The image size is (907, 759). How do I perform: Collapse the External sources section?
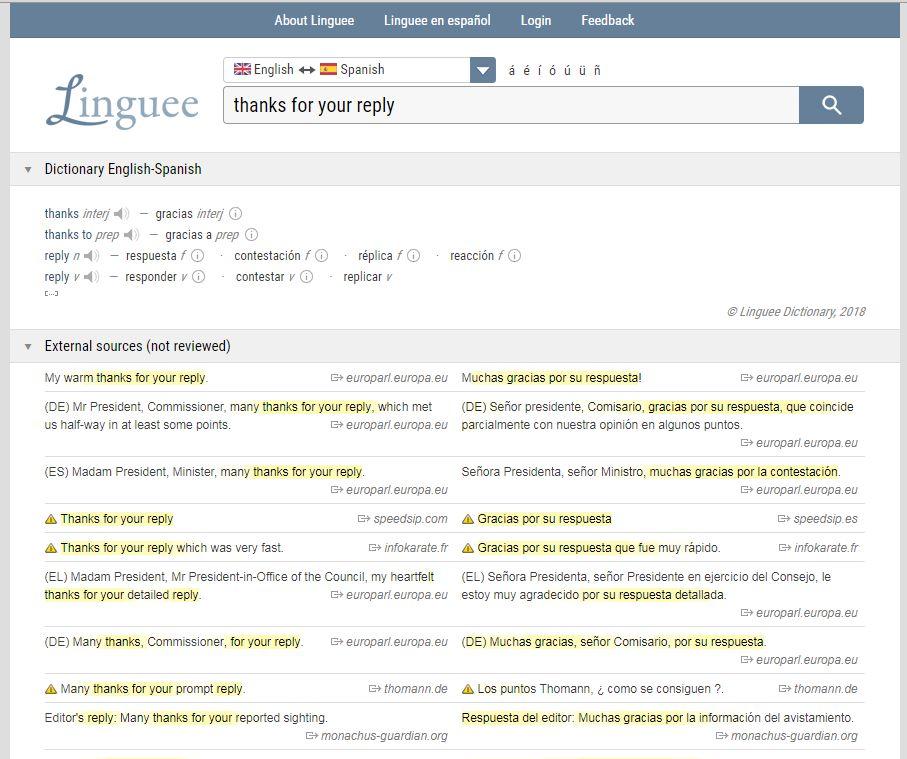pyautogui.click(x=28, y=347)
